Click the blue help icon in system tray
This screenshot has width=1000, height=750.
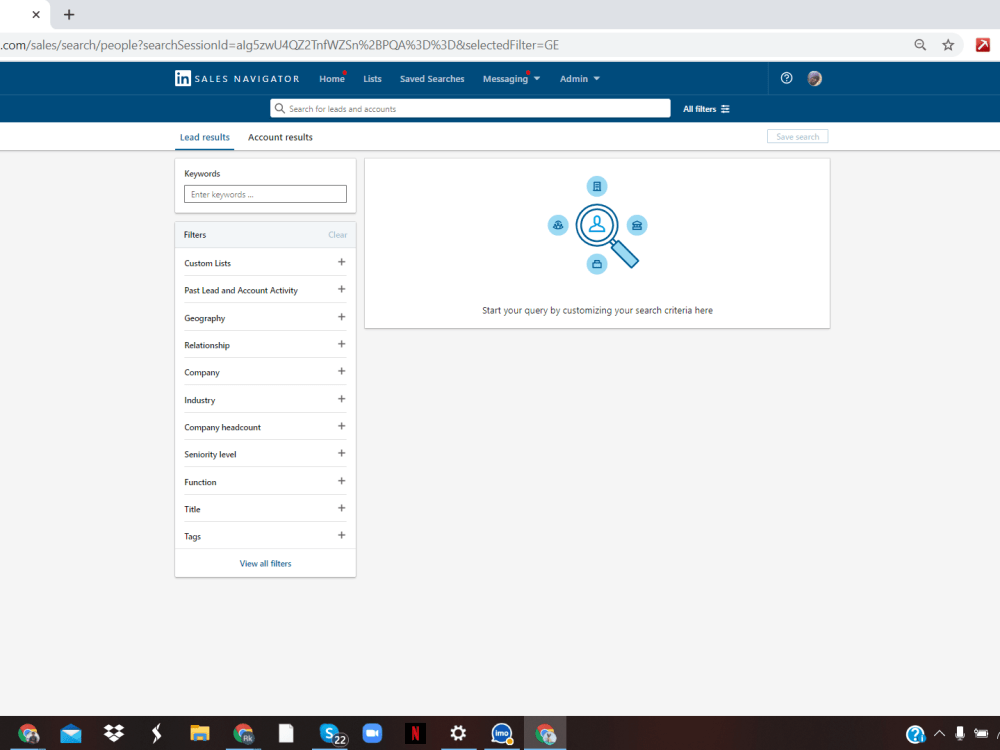pos(915,734)
